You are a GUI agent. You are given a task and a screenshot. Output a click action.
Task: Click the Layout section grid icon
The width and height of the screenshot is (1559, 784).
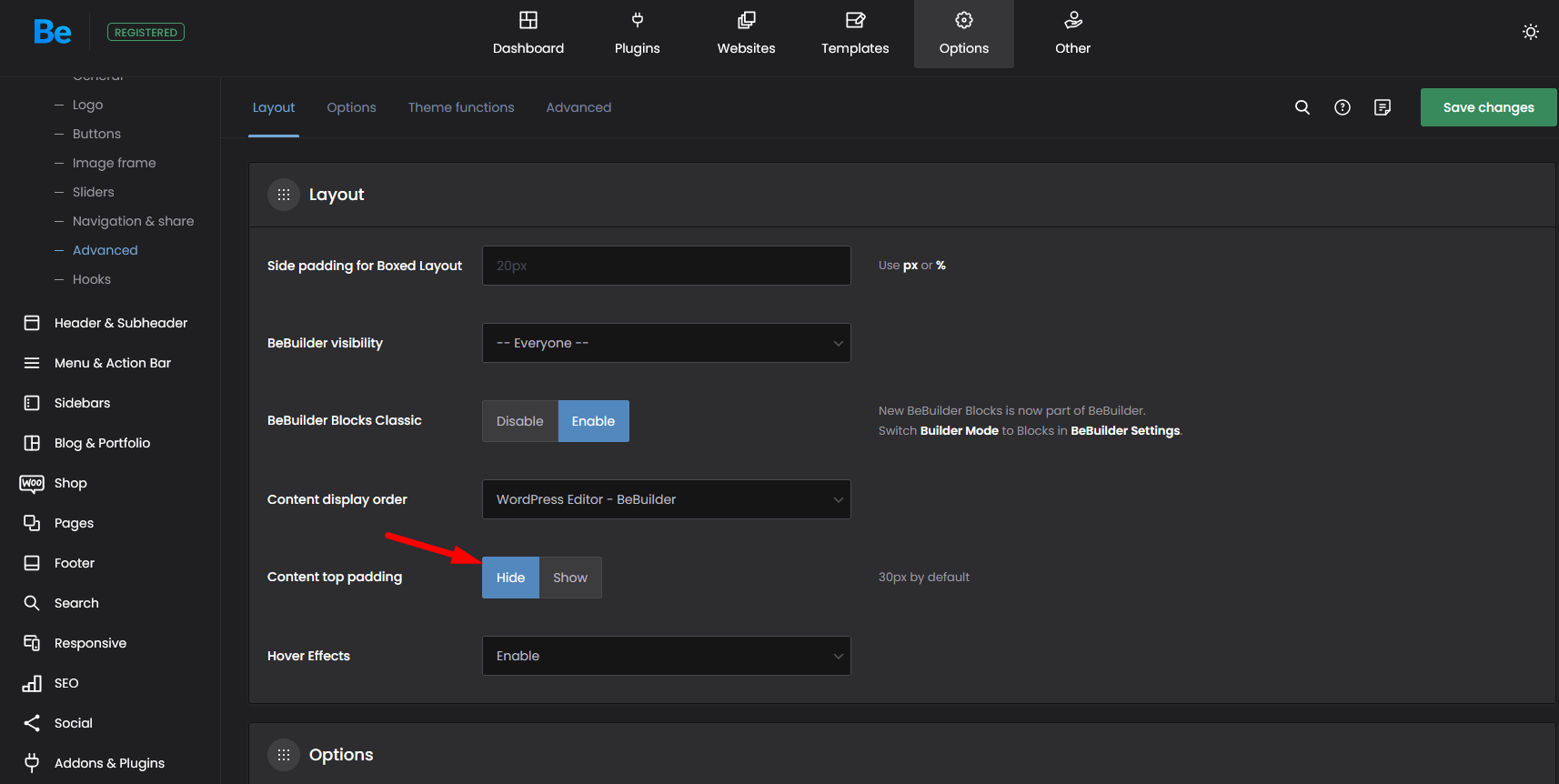pos(284,195)
